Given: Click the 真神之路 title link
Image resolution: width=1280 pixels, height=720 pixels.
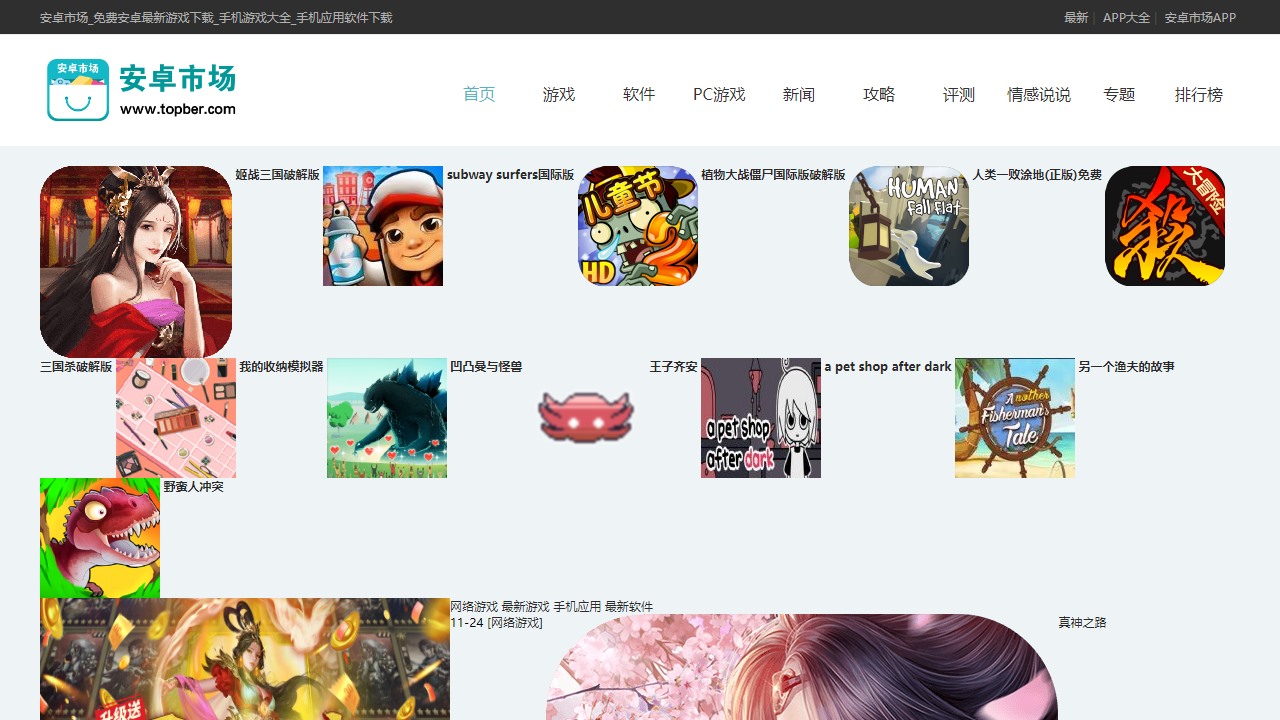Looking at the screenshot, I should (x=1083, y=622).
